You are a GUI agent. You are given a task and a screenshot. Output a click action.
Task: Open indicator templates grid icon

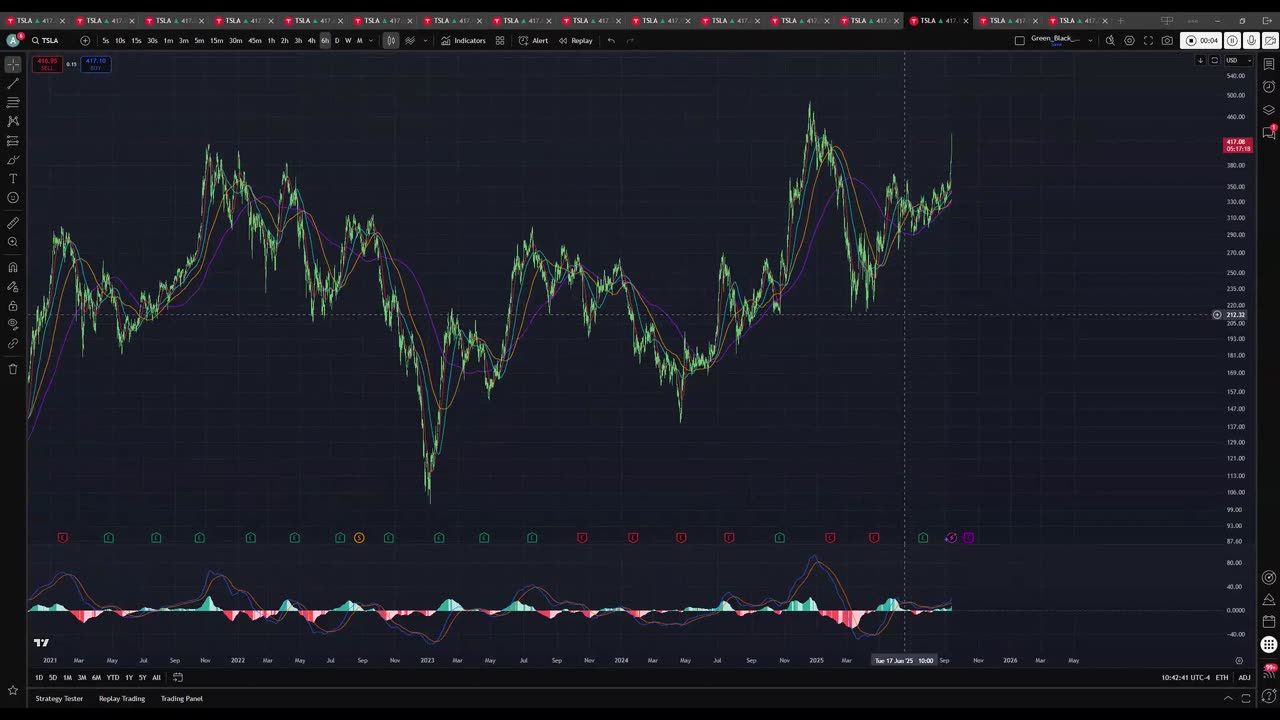pos(500,40)
